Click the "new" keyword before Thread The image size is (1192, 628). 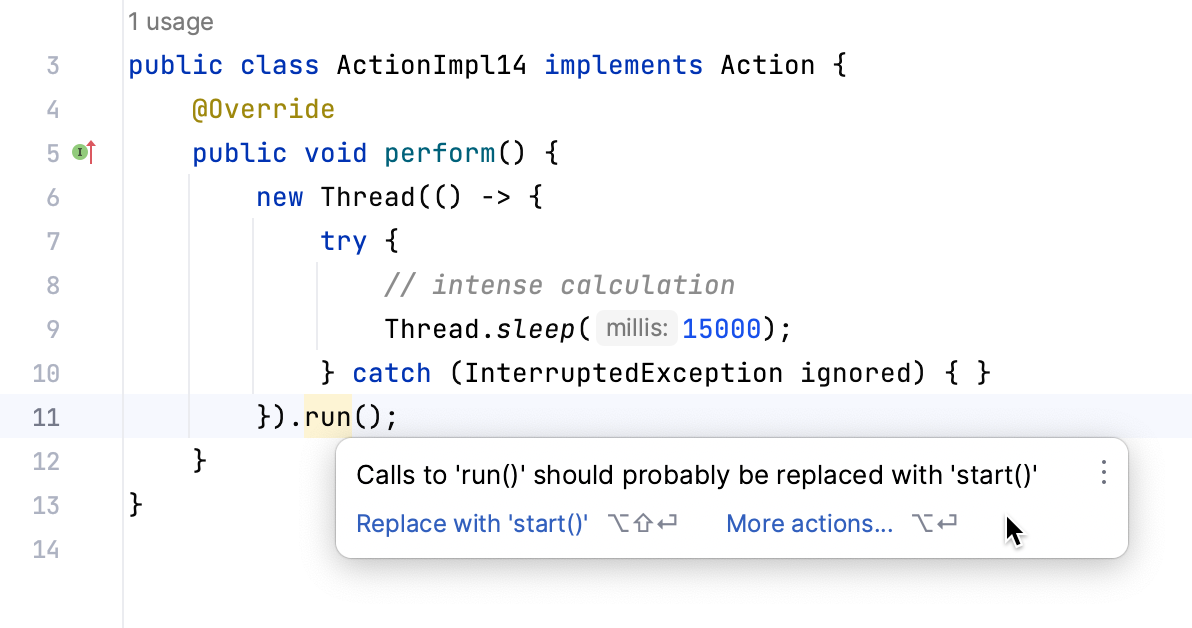click(x=279, y=198)
